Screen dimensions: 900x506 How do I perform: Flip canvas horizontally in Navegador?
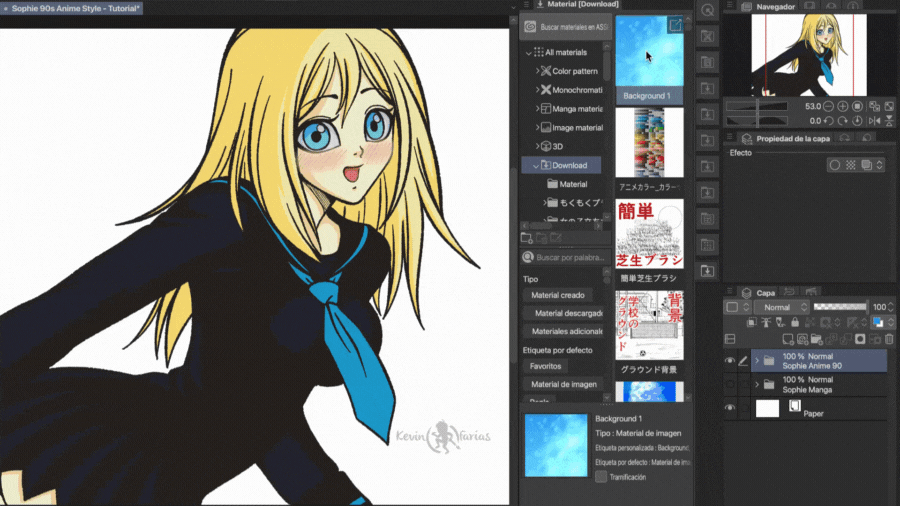click(874, 120)
